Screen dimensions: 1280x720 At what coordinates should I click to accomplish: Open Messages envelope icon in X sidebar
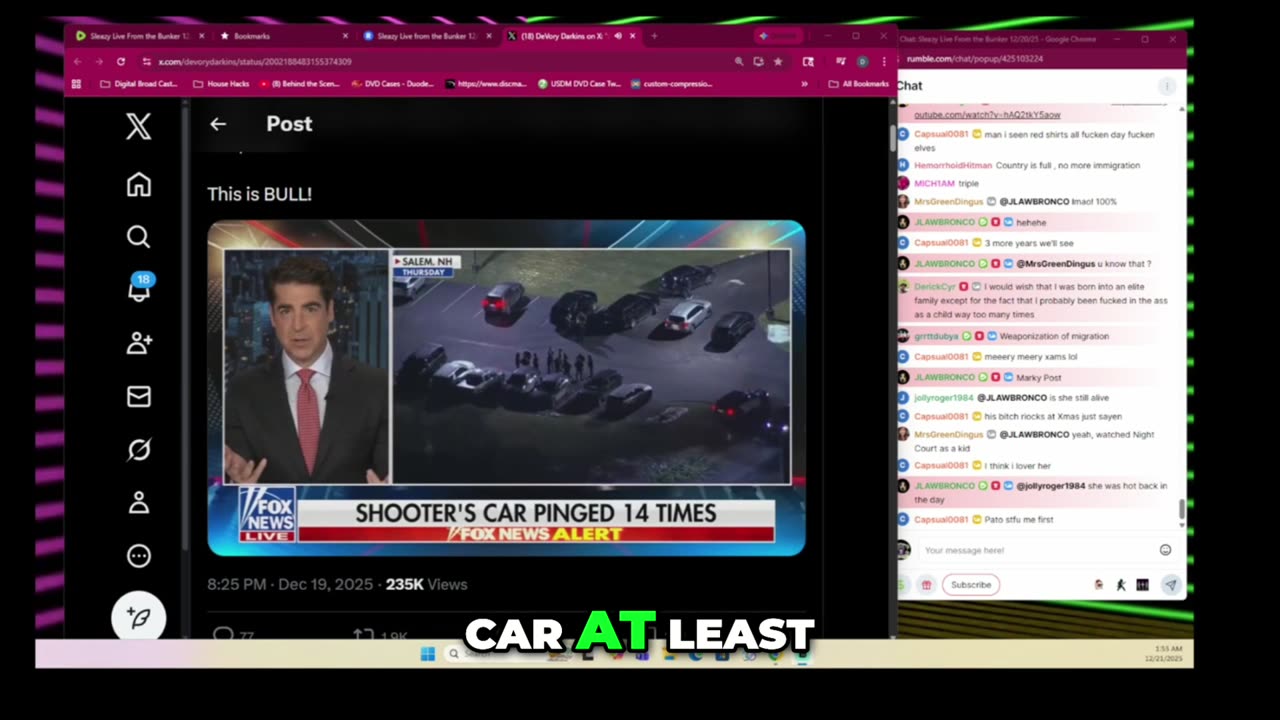click(139, 397)
